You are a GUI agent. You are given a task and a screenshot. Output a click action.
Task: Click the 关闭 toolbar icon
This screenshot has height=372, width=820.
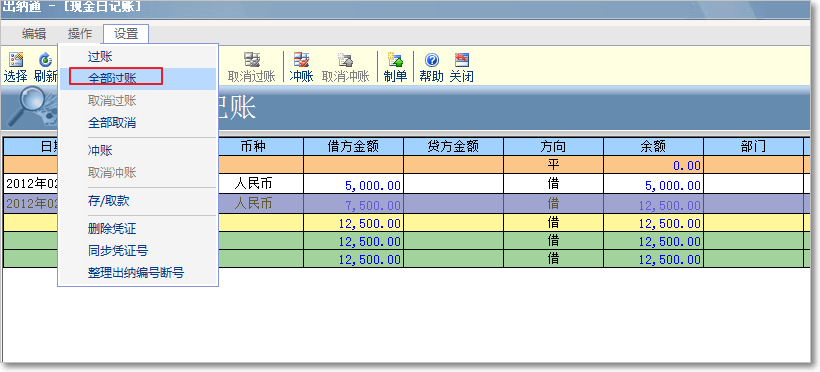462,67
